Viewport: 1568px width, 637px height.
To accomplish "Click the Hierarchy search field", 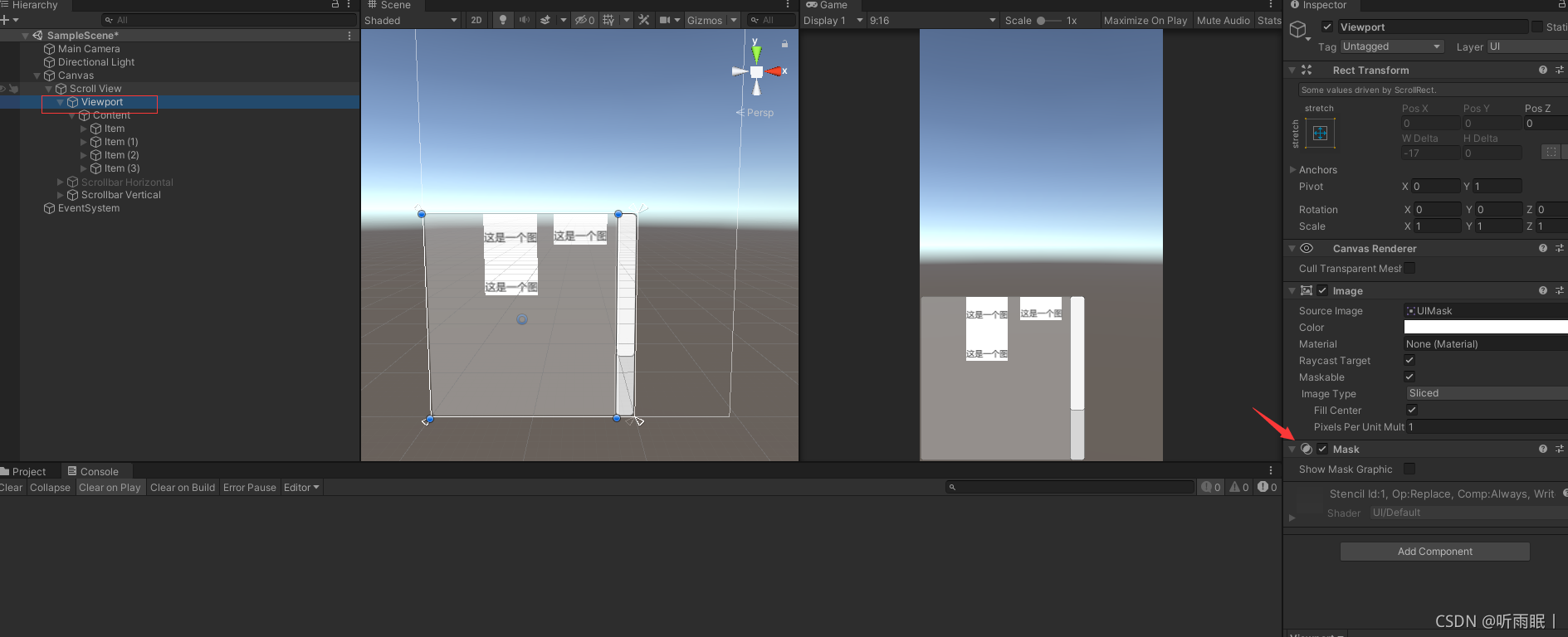I will [228, 20].
